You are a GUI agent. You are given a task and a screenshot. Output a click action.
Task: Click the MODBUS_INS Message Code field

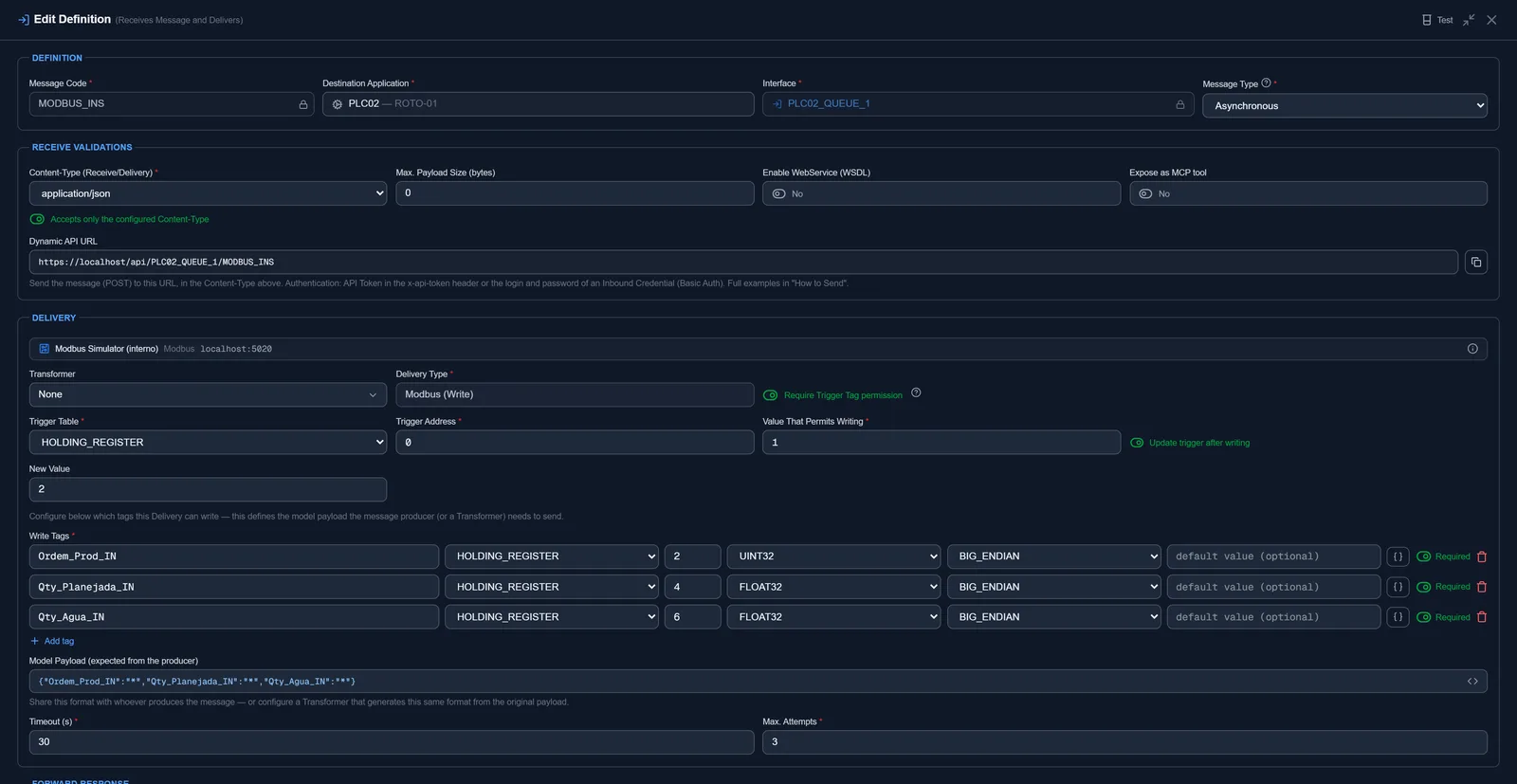click(174, 104)
